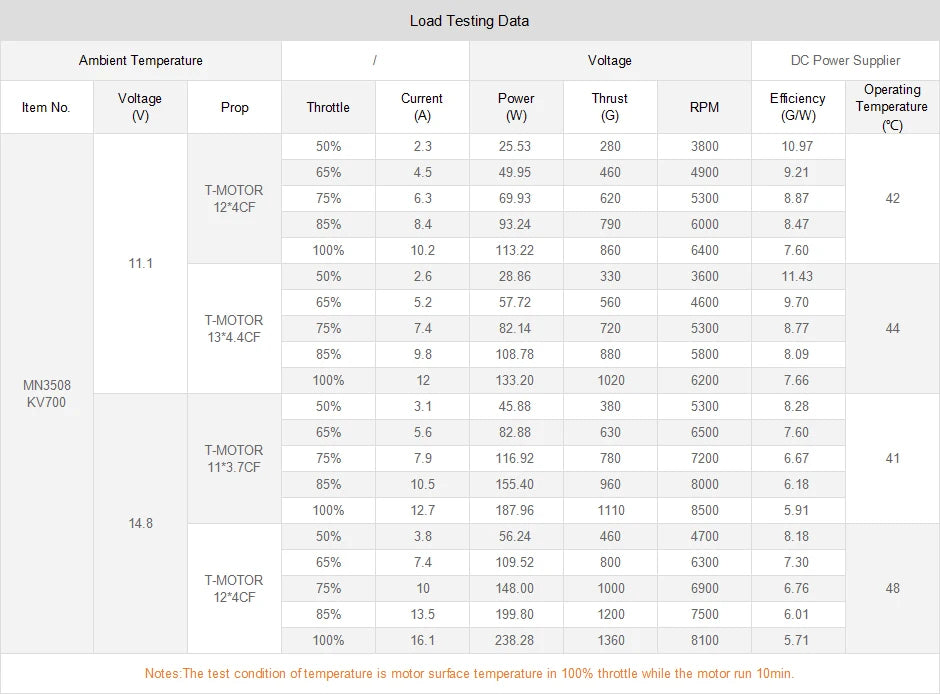Viewport: 940px width, 694px height.
Task: Click the T-MOTOR 11*3.7CF prop cell
Action: point(234,458)
